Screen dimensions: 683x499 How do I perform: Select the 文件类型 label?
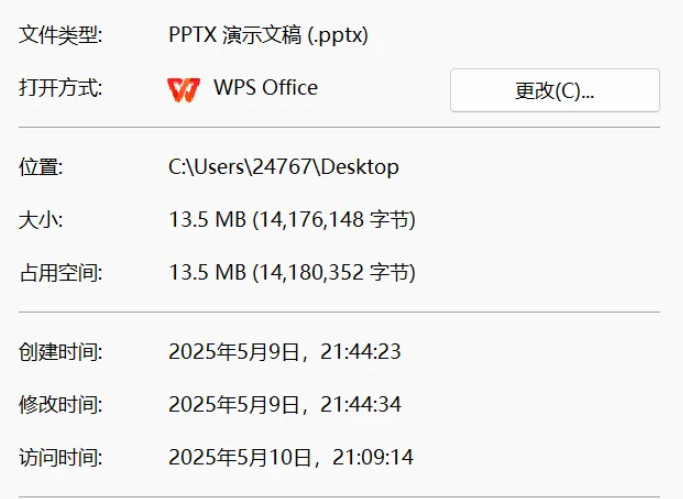coord(60,35)
